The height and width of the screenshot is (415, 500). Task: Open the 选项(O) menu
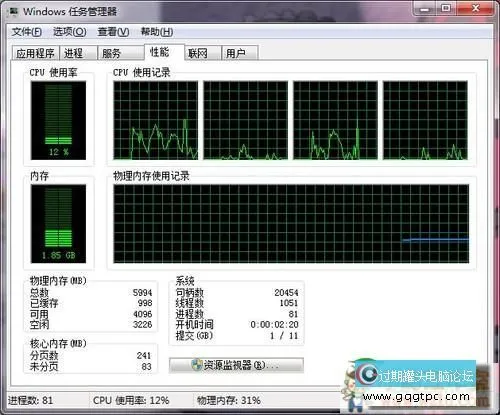[x=70, y=32]
